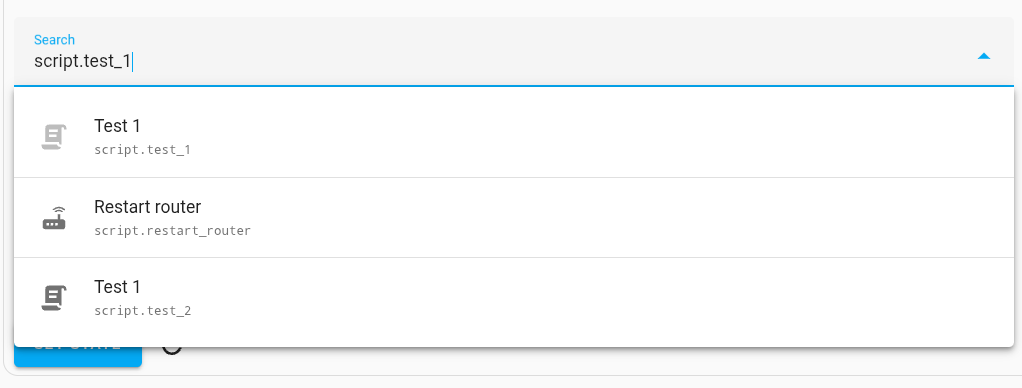Screen dimensions: 1022x388
Task: Click the partially covered SET STATE button
Action: click(78, 357)
